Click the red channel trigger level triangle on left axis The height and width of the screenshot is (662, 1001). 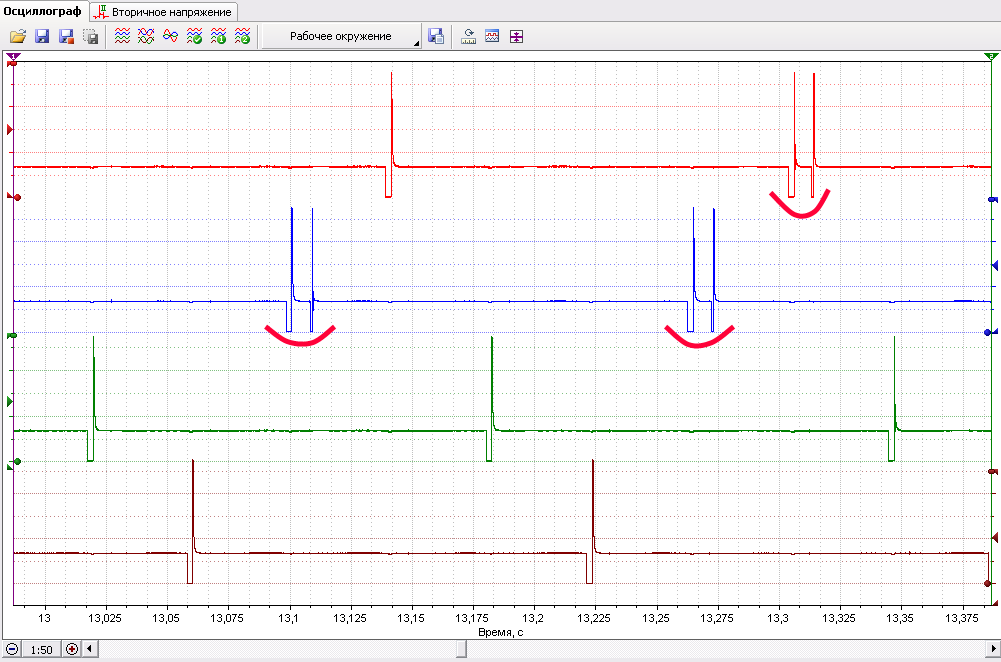(x=10, y=130)
